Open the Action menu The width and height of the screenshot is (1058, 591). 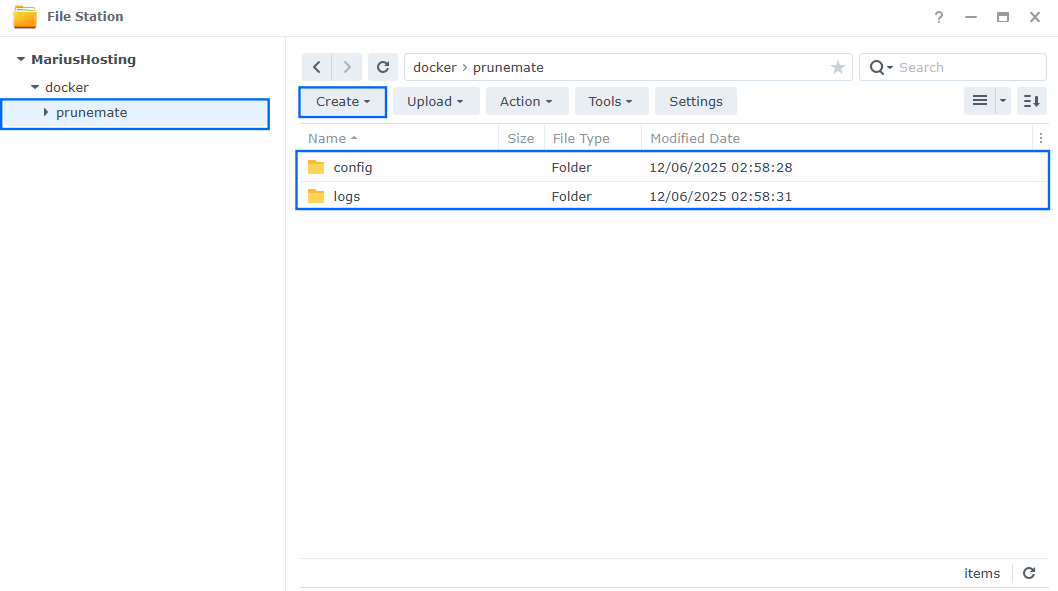pos(527,101)
